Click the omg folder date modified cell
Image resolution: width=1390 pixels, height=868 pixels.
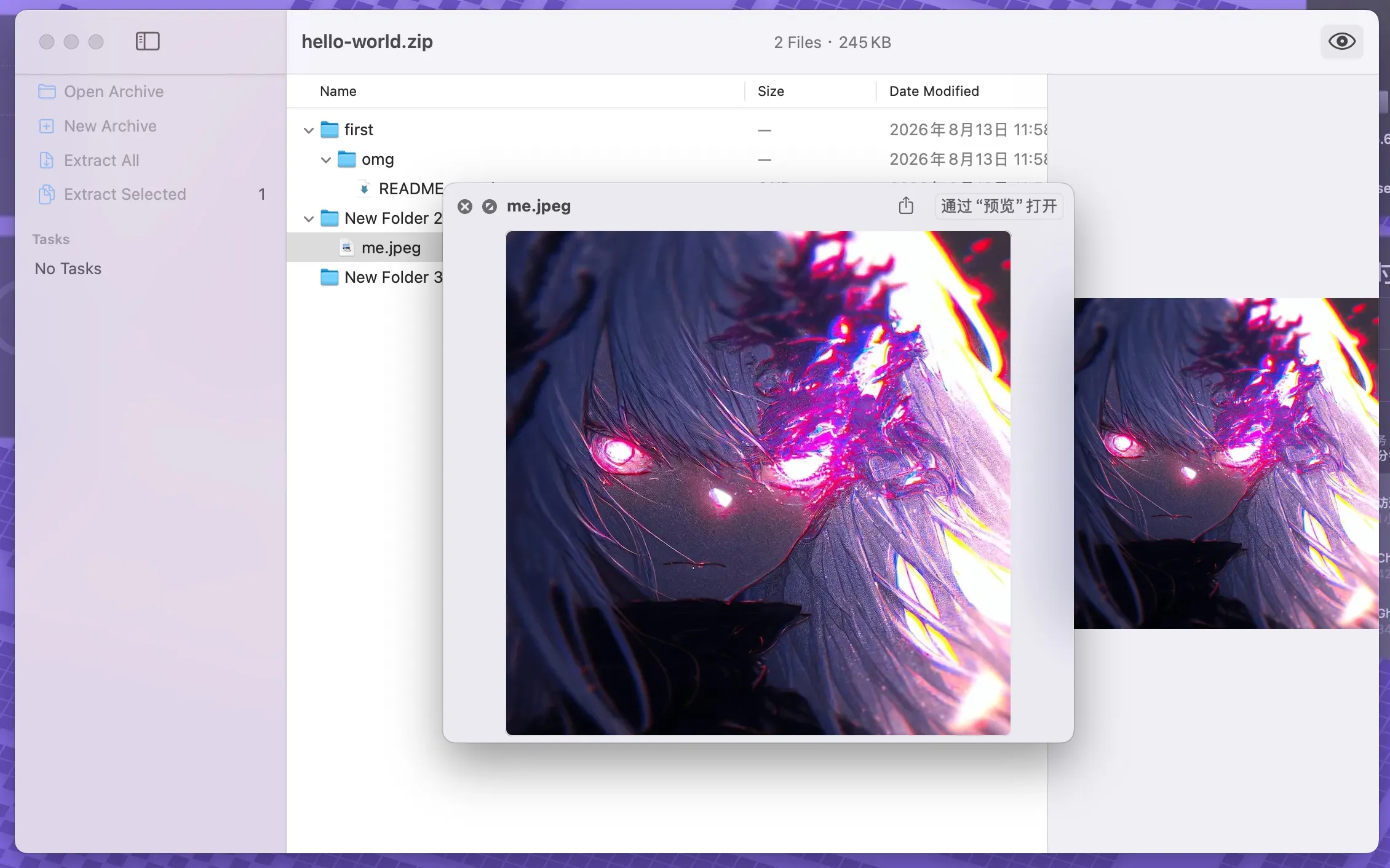pyautogui.click(x=968, y=159)
